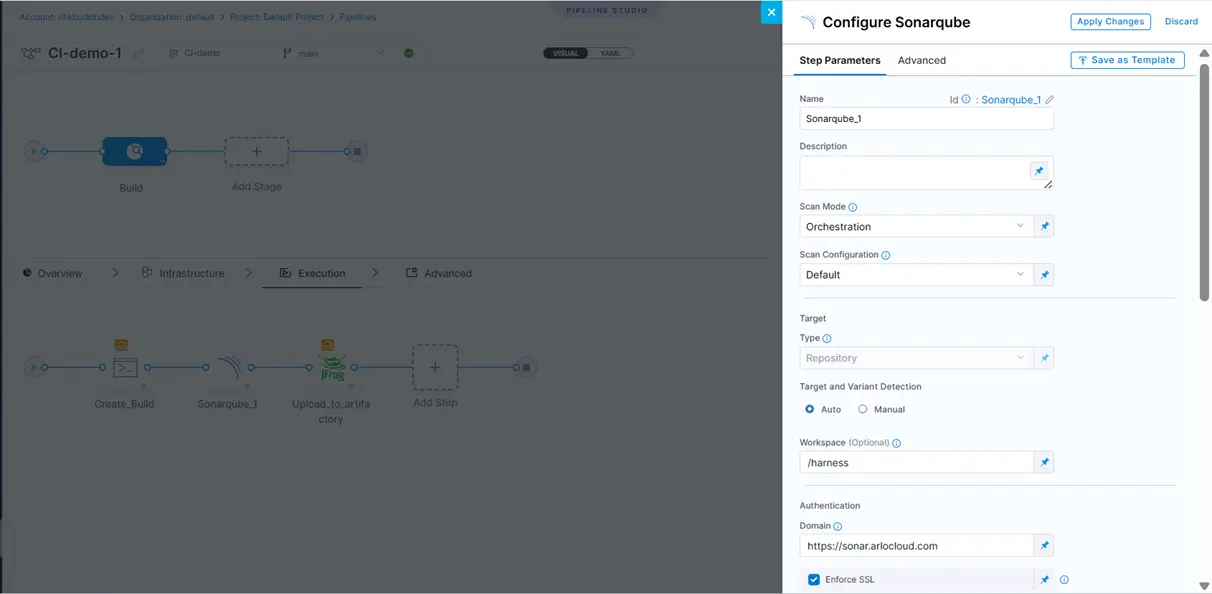1212x594 pixels.
Task: Click into the Description text area
Action: tap(914, 172)
